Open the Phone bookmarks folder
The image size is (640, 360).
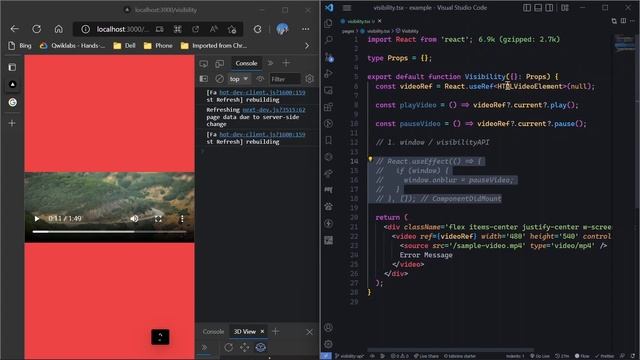[158, 46]
